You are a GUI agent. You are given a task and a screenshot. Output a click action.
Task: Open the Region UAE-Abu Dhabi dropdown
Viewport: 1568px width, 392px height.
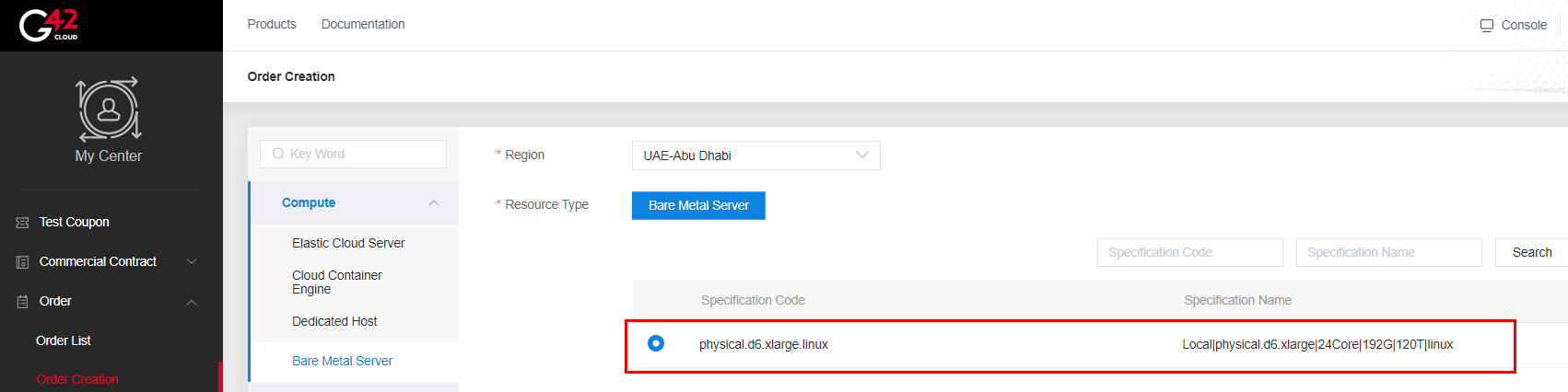755,156
